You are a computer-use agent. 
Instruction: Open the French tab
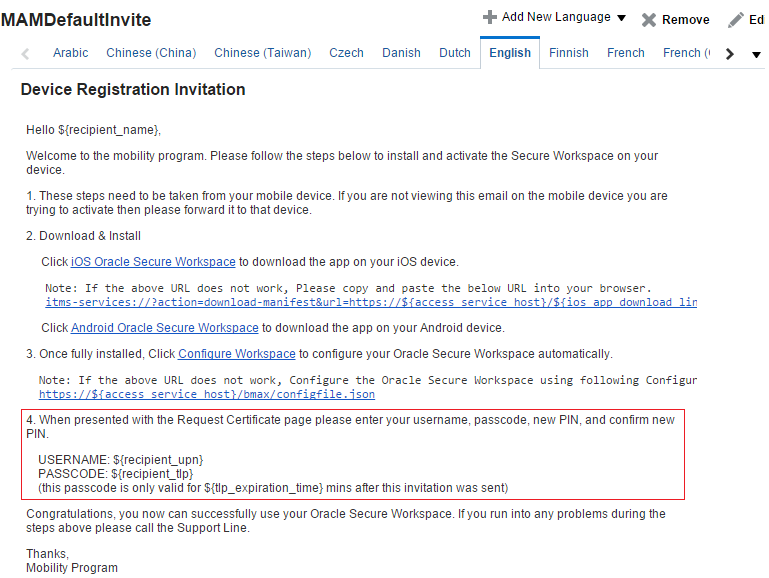point(625,53)
